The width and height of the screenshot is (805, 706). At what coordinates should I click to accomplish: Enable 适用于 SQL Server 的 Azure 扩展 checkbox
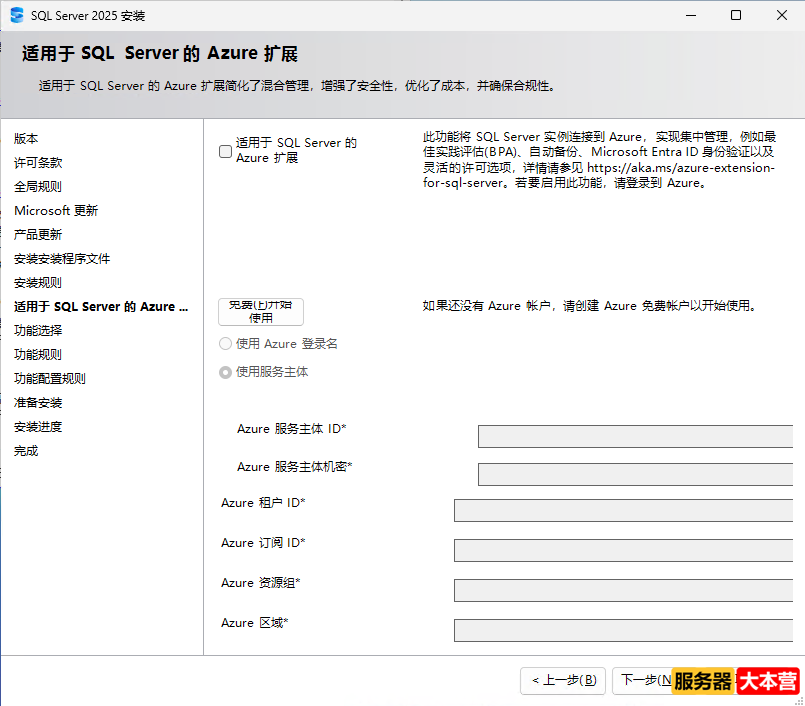tap(224, 152)
